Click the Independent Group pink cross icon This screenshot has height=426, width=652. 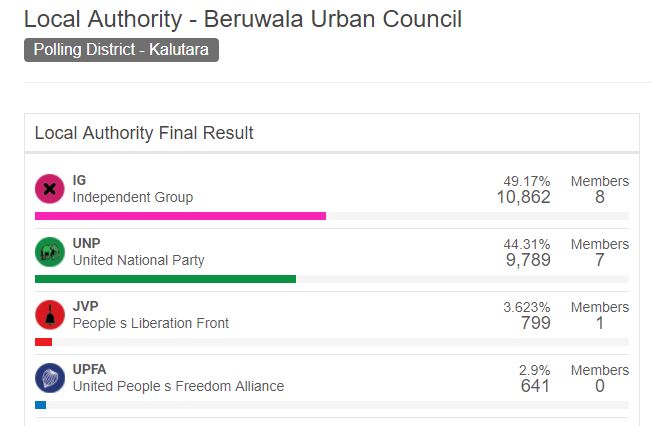point(50,189)
